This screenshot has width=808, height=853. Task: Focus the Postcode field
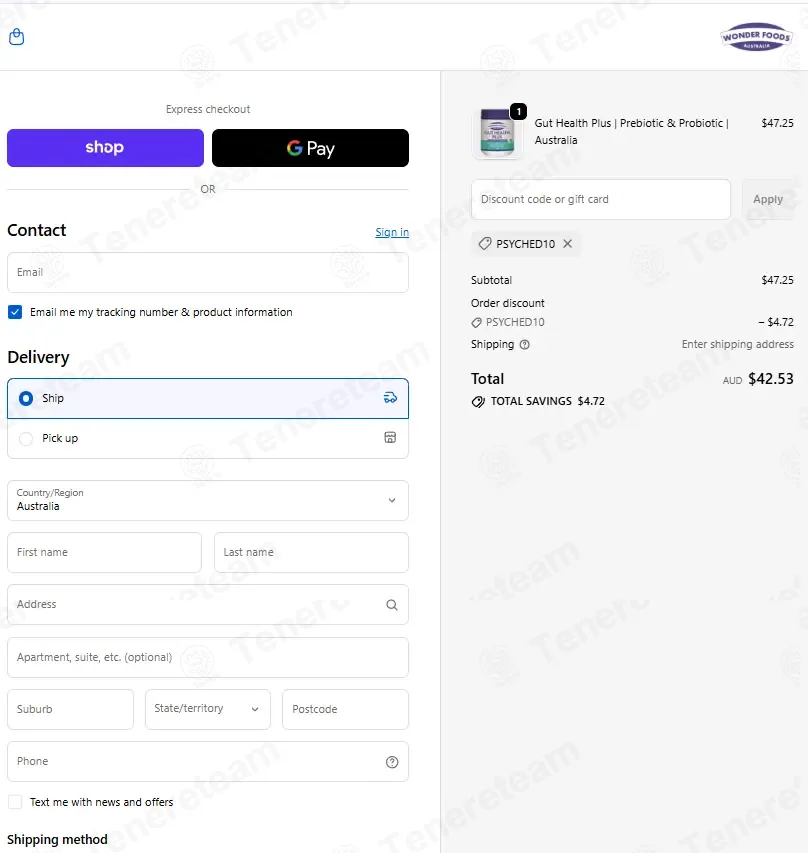[x=346, y=709]
